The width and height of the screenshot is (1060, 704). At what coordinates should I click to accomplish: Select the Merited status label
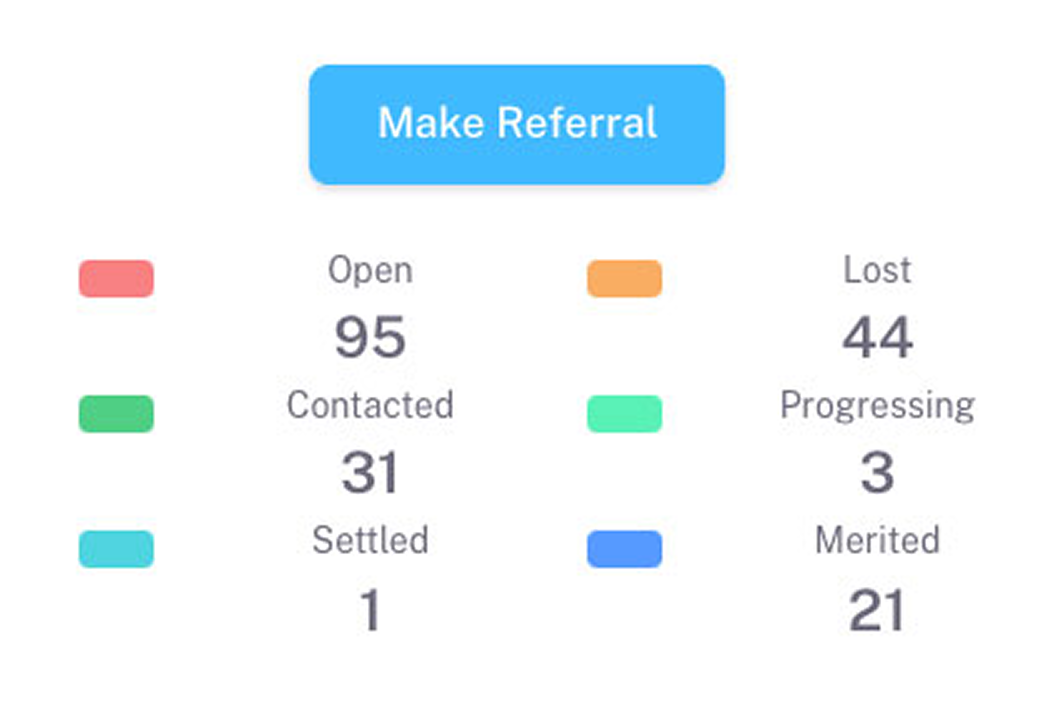[x=877, y=540]
